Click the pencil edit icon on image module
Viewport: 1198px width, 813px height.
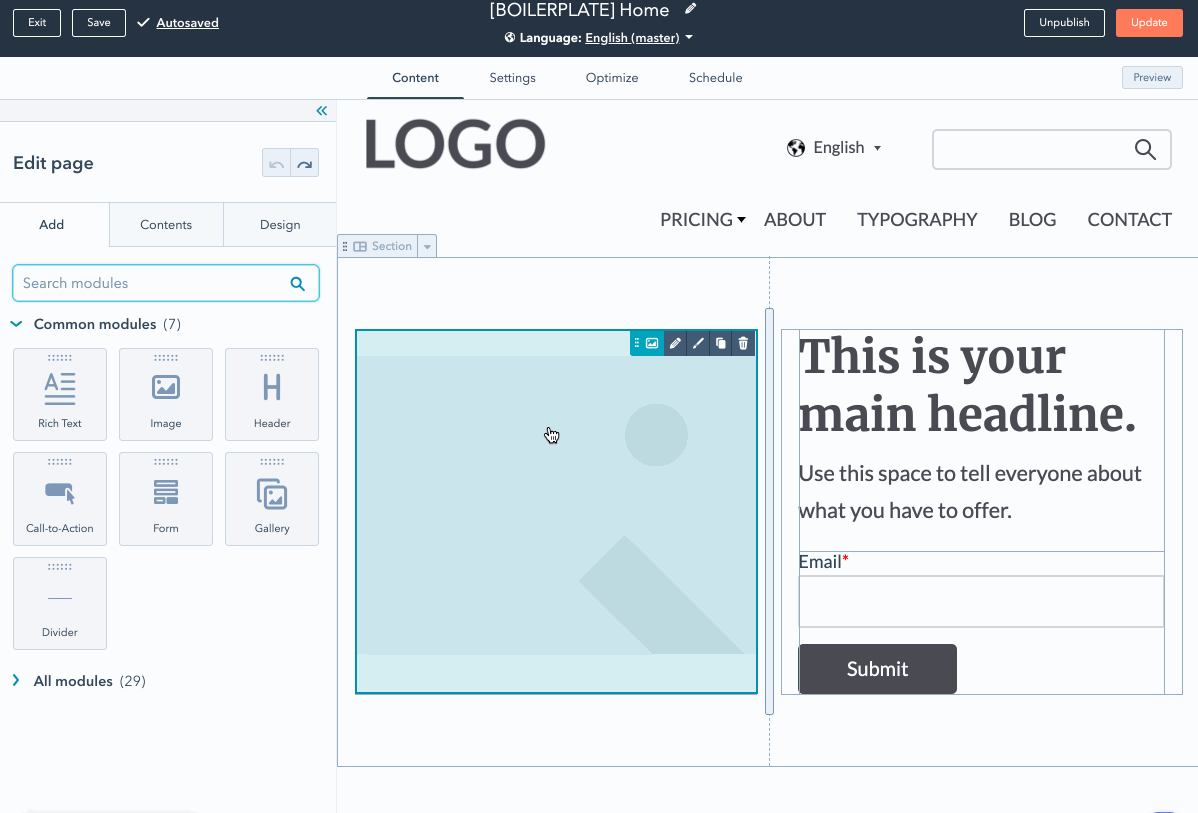tap(675, 343)
